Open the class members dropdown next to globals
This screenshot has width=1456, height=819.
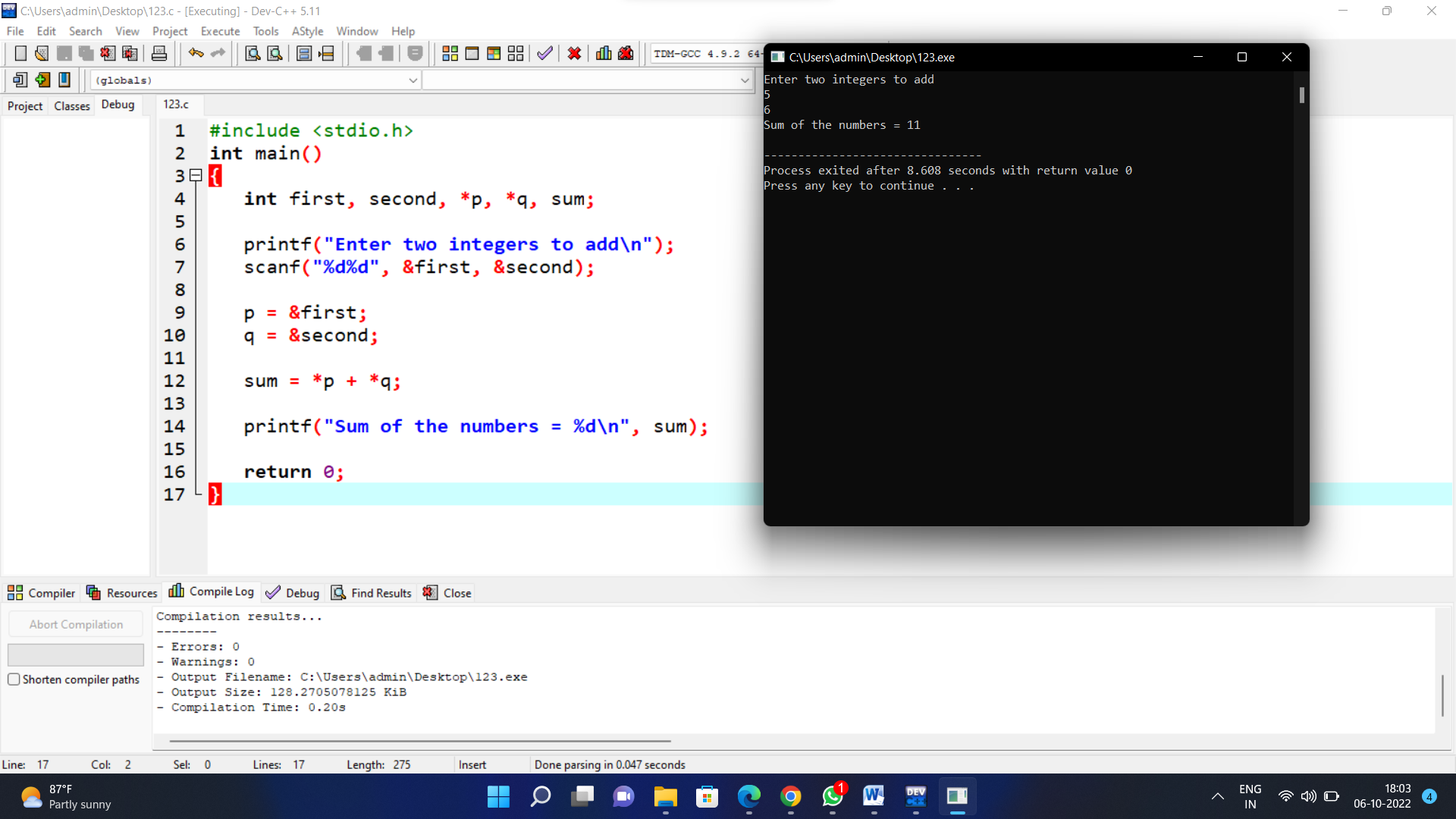pos(588,80)
